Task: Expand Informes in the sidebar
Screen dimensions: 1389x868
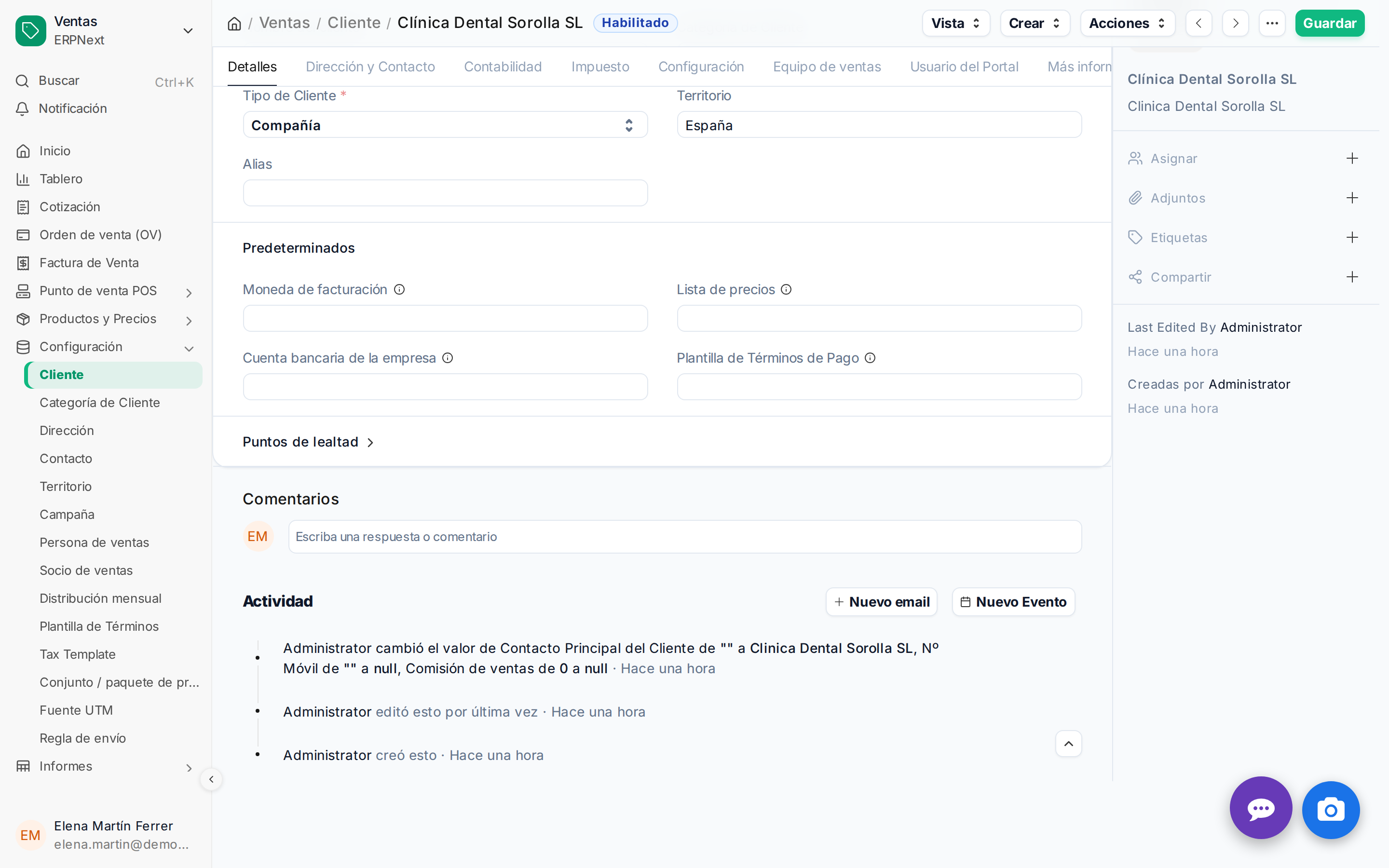Action: (x=189, y=768)
